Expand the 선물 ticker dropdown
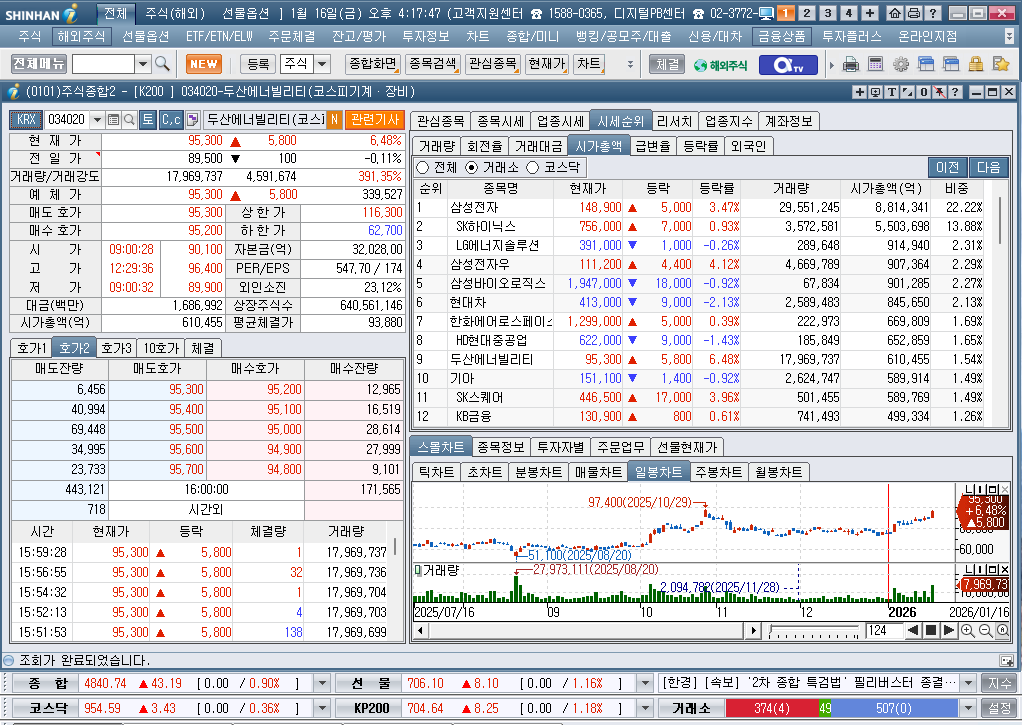The image size is (1022, 725). coord(645,683)
